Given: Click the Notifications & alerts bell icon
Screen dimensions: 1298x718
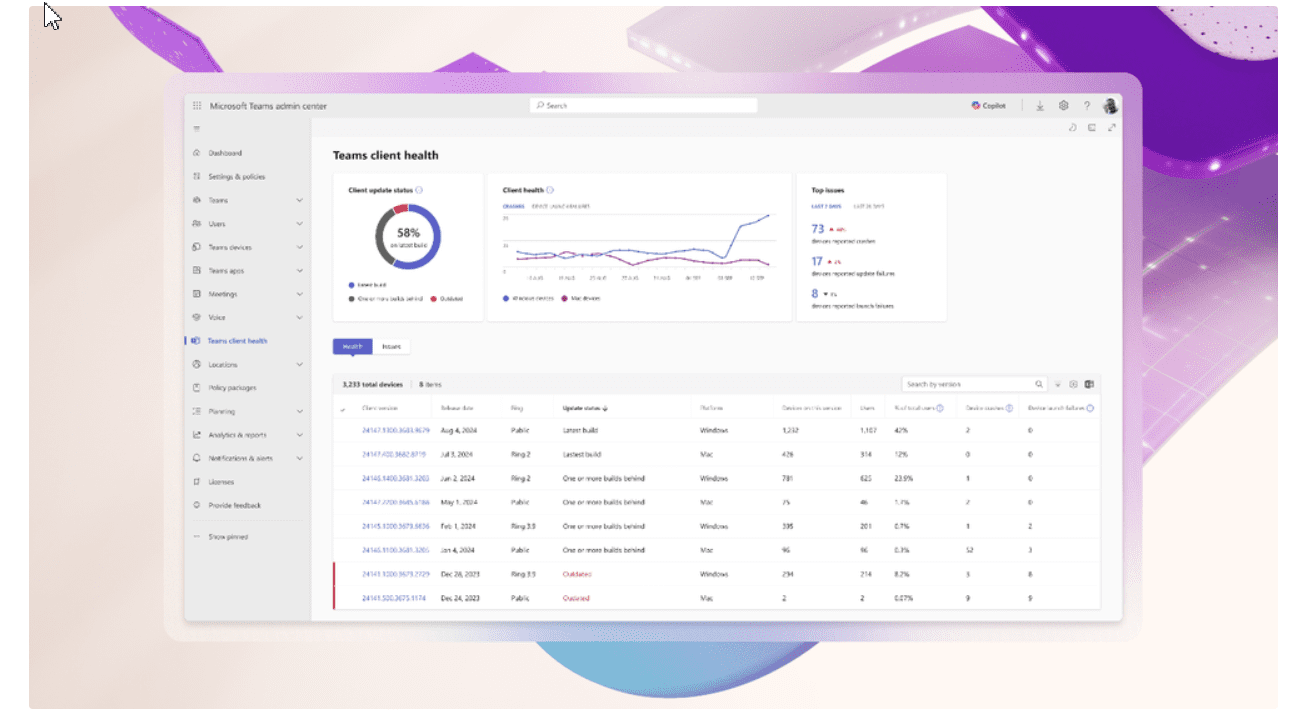Looking at the screenshot, I should pos(197,458).
